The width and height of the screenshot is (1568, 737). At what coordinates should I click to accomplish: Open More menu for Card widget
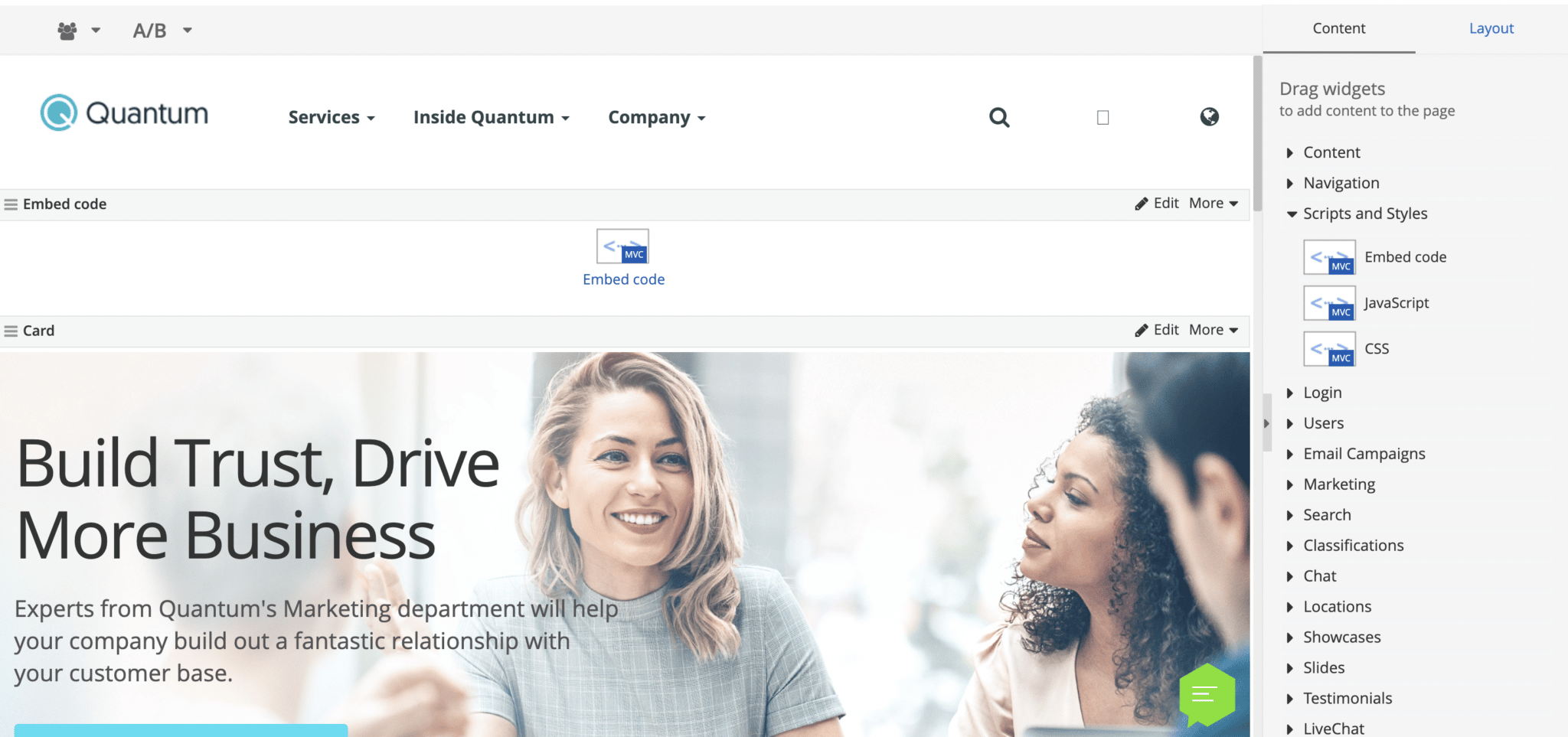tap(1213, 330)
